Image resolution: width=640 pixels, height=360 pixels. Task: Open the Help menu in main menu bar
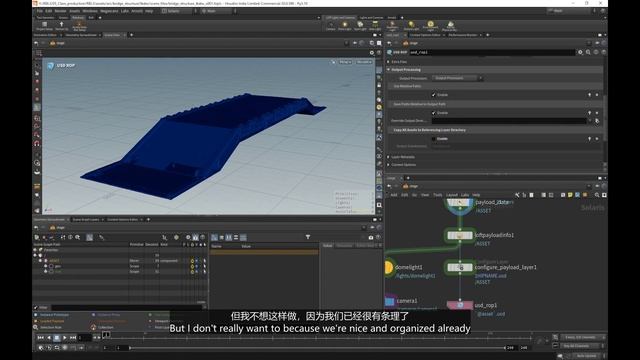149,11
